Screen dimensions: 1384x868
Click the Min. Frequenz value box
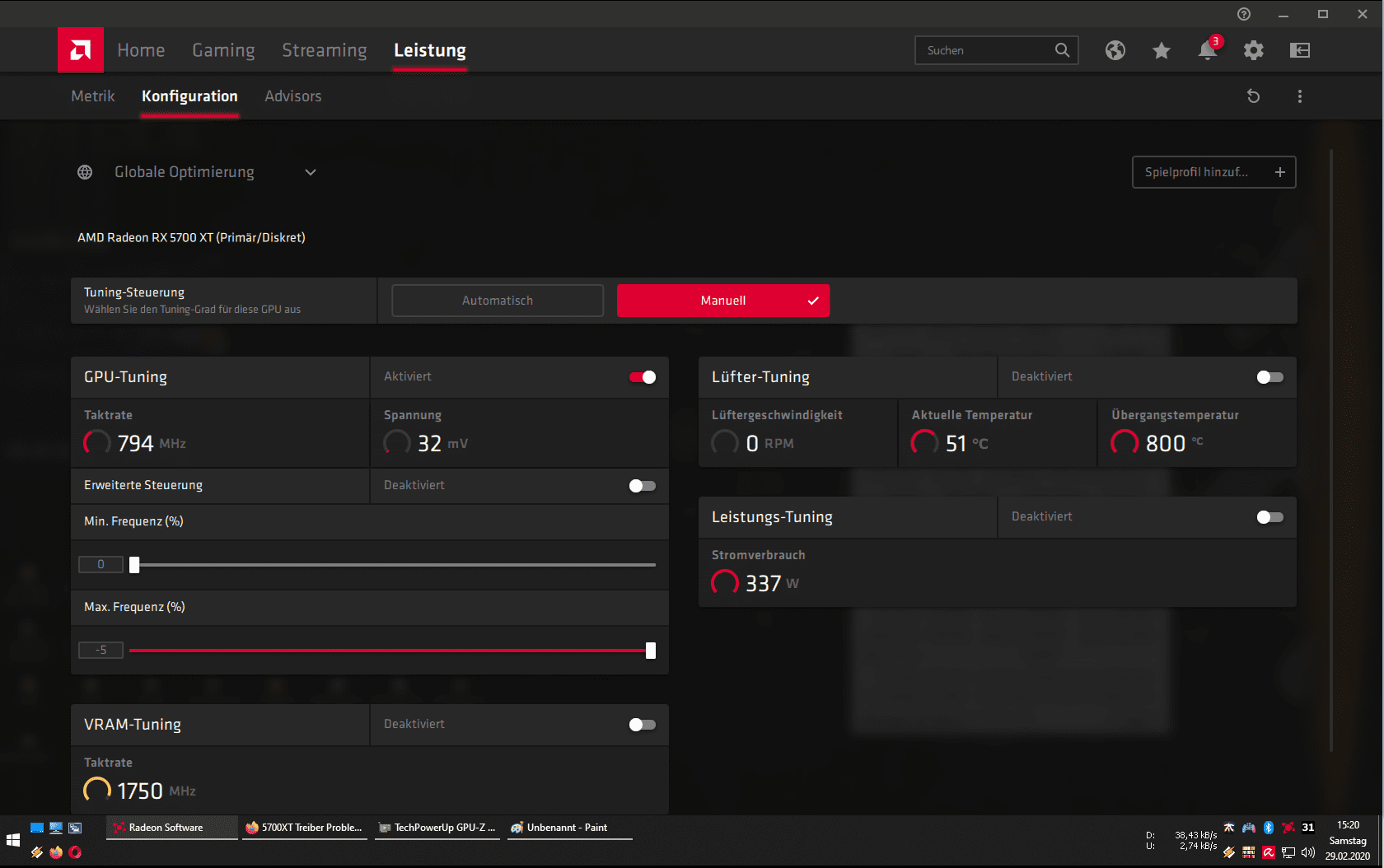pos(101,564)
